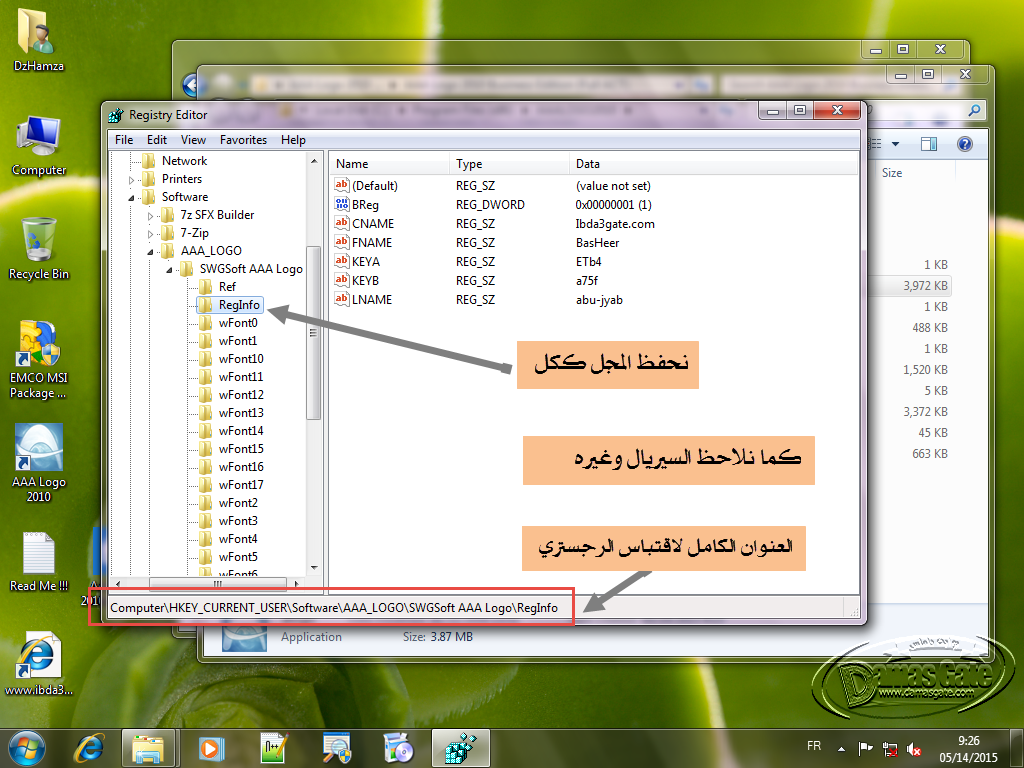Screen dimensions: 1024x768
Task: Select the (Default) registry value
Action: [x=375, y=185]
